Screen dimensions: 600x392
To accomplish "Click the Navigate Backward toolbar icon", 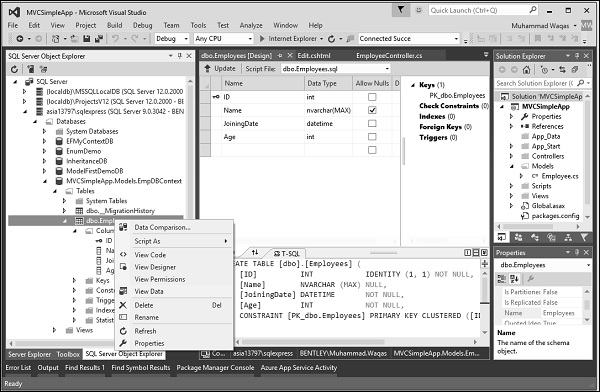I will 20,39.
